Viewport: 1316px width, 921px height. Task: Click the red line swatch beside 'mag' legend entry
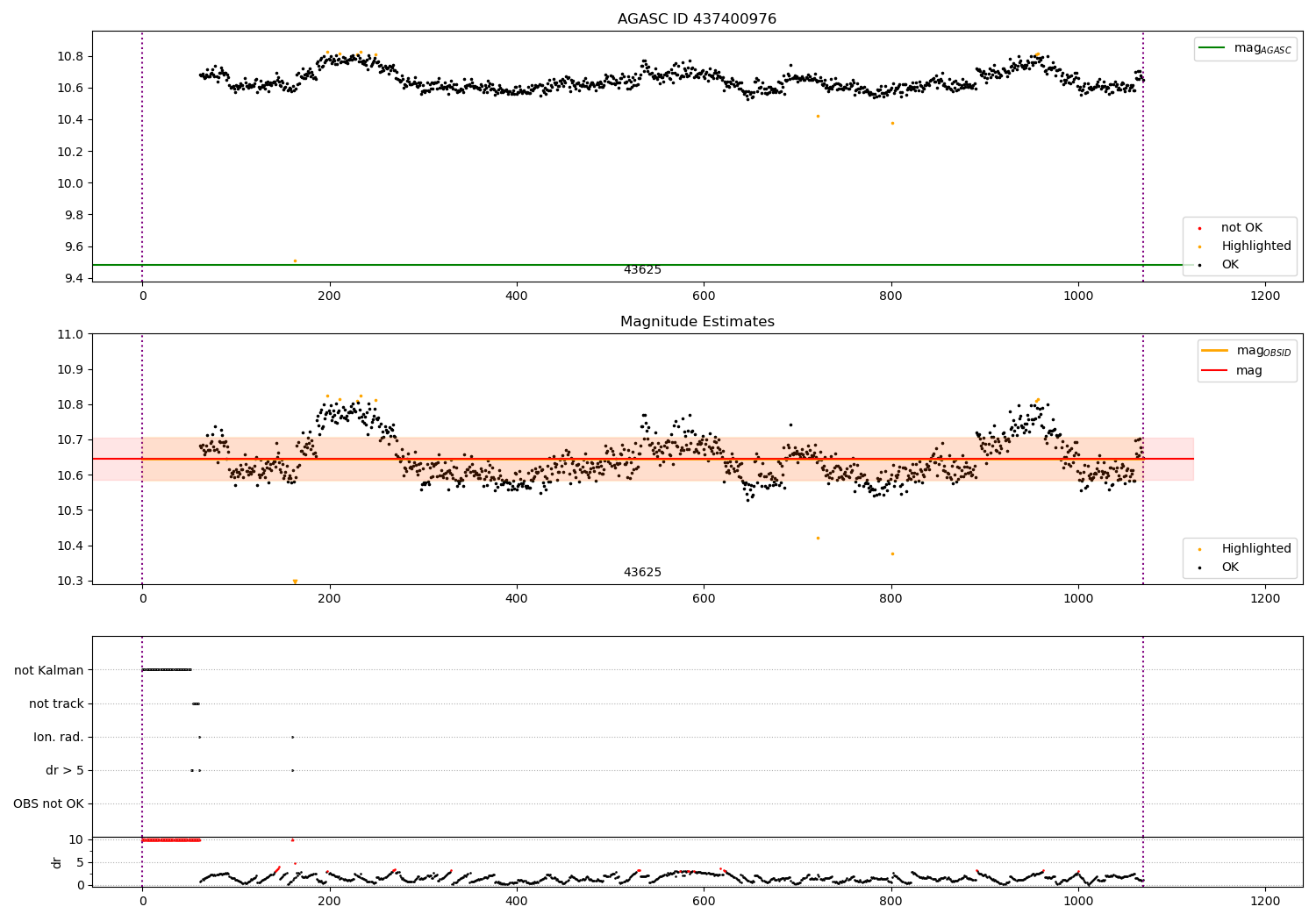pos(1215,371)
